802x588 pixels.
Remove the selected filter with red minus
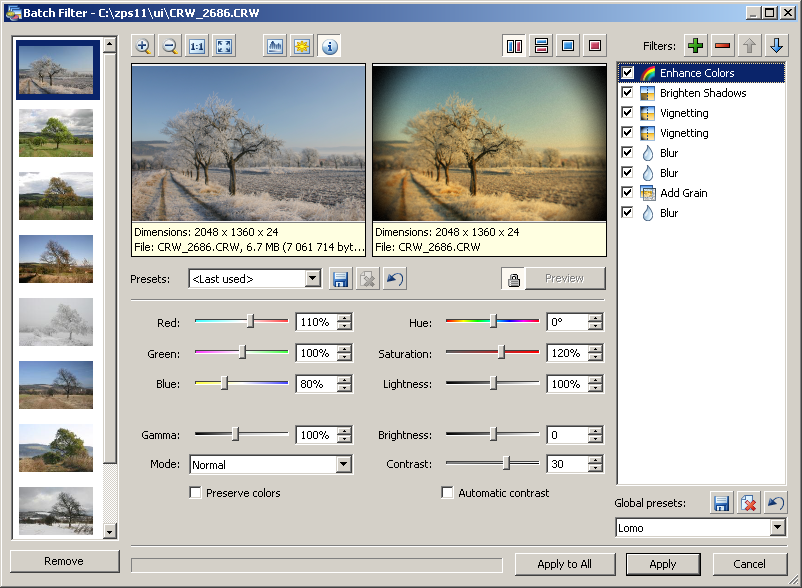[722, 46]
